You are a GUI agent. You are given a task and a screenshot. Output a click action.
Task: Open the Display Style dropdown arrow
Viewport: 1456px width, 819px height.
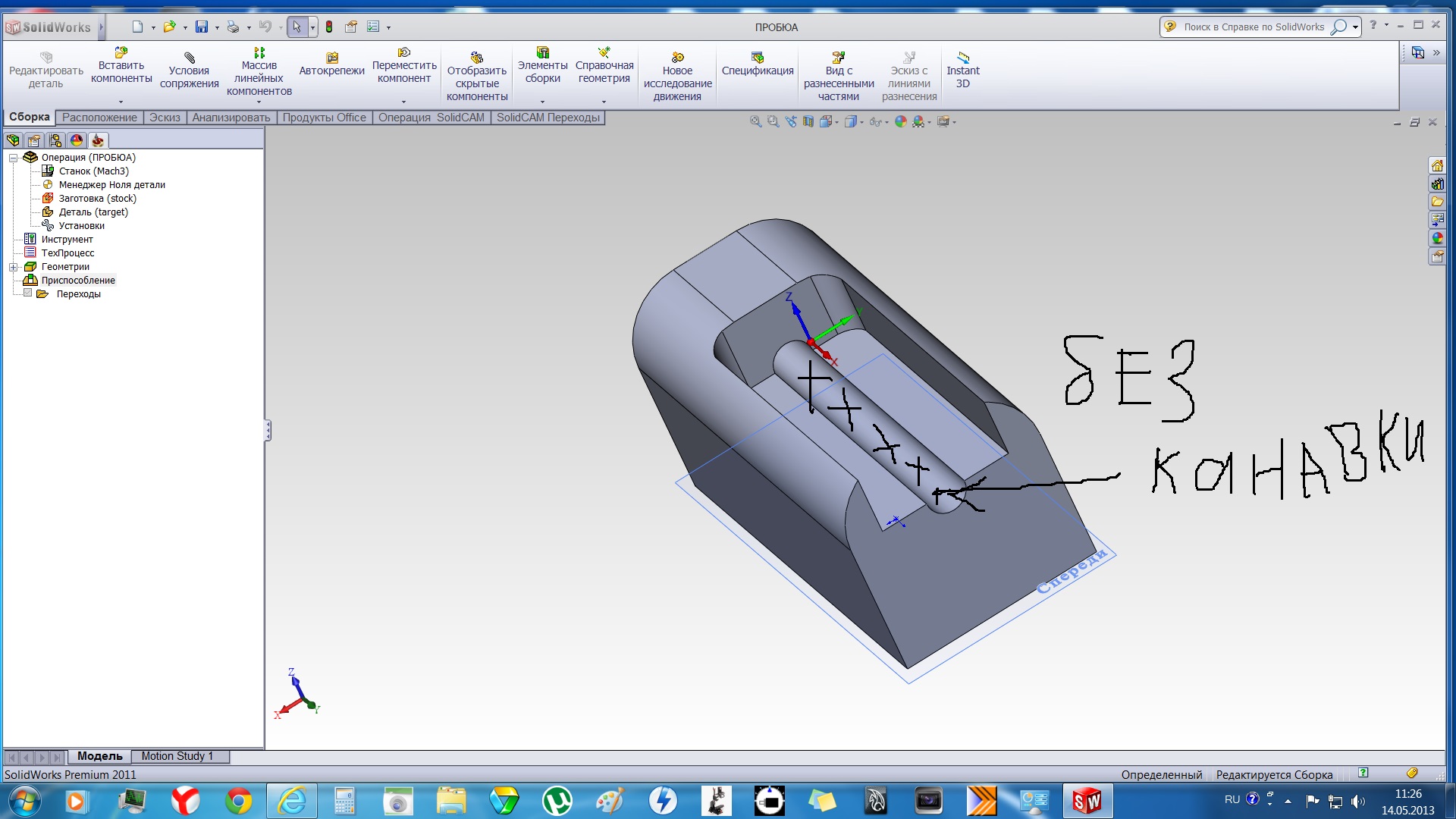click(861, 122)
